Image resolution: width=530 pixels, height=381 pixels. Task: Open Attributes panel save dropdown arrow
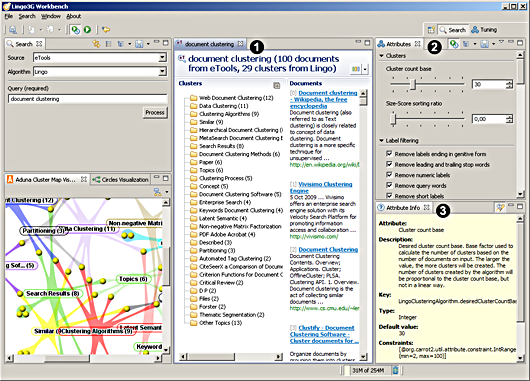(x=493, y=44)
